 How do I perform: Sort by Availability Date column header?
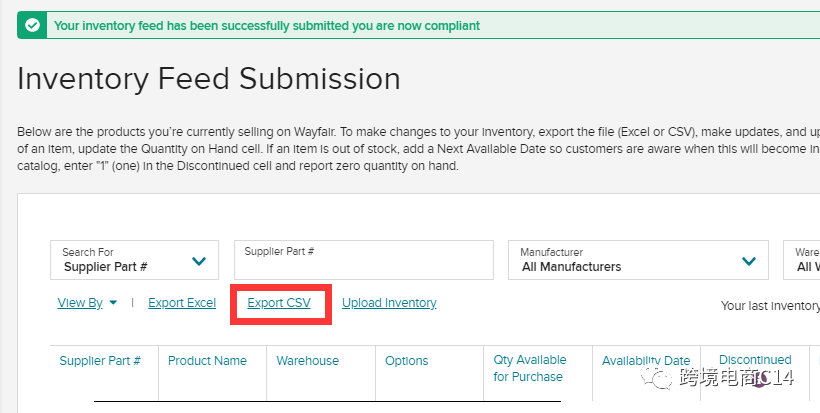(x=646, y=360)
